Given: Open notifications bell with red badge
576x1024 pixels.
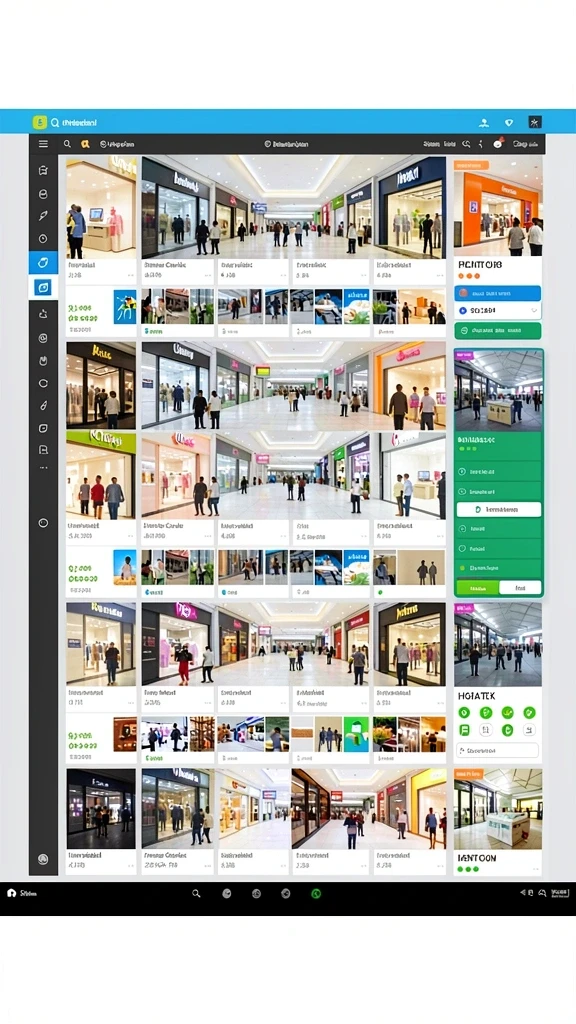Looking at the screenshot, I should (498, 144).
